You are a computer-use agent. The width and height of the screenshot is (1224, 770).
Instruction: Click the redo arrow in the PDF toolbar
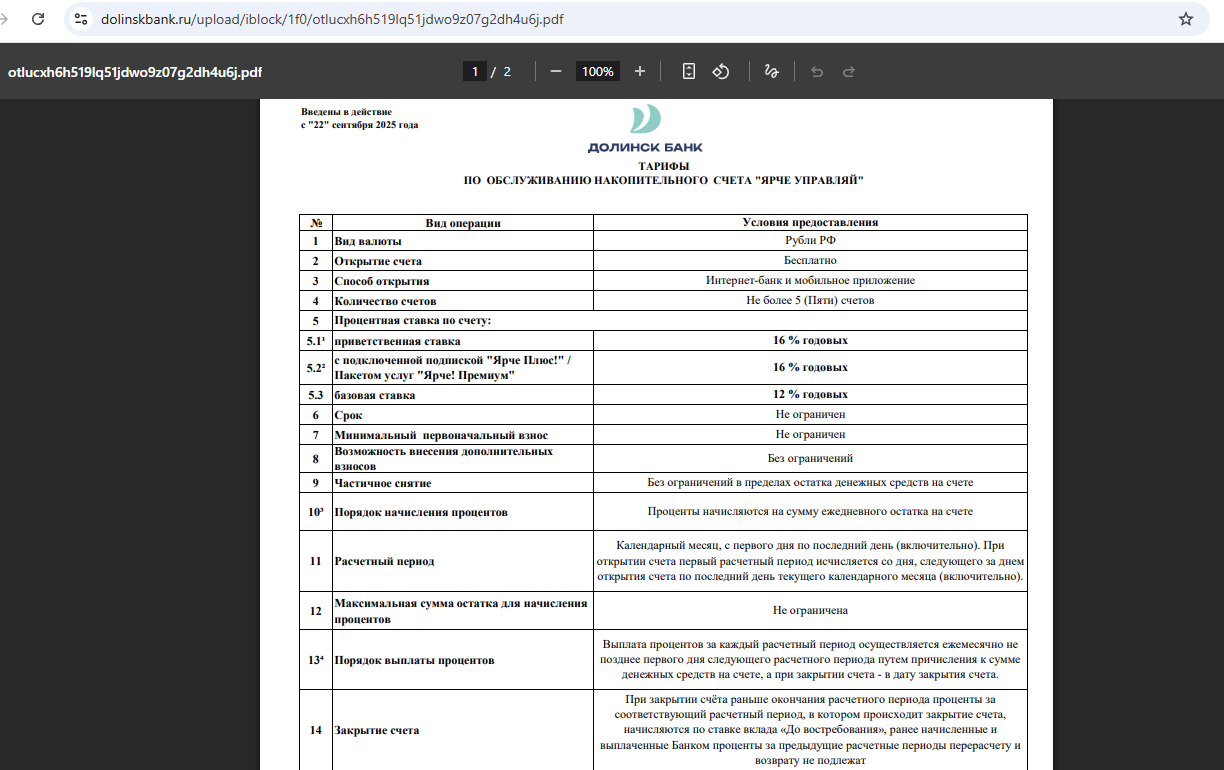point(849,71)
